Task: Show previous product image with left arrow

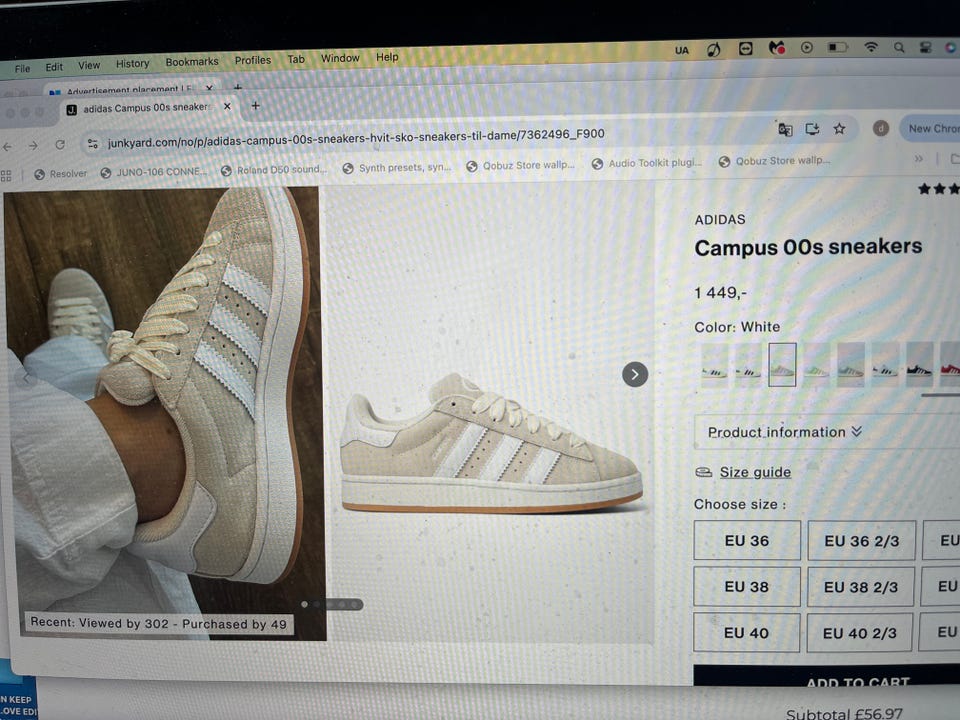Action: (x=26, y=380)
